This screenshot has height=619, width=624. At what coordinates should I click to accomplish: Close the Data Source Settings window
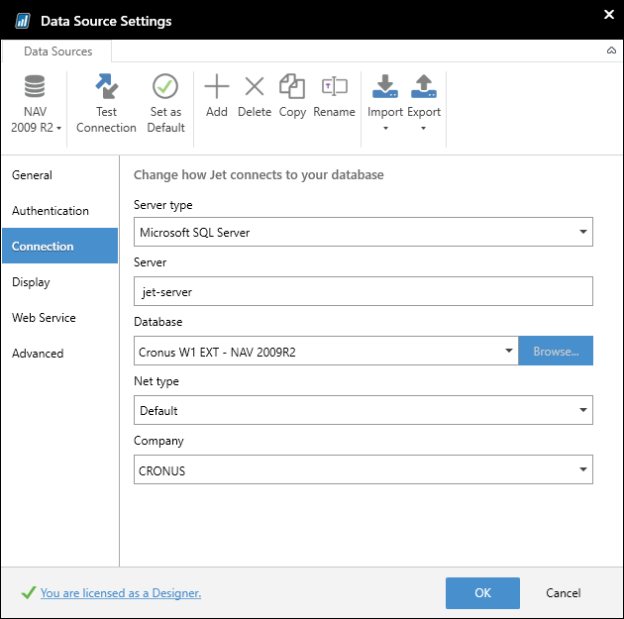608,15
